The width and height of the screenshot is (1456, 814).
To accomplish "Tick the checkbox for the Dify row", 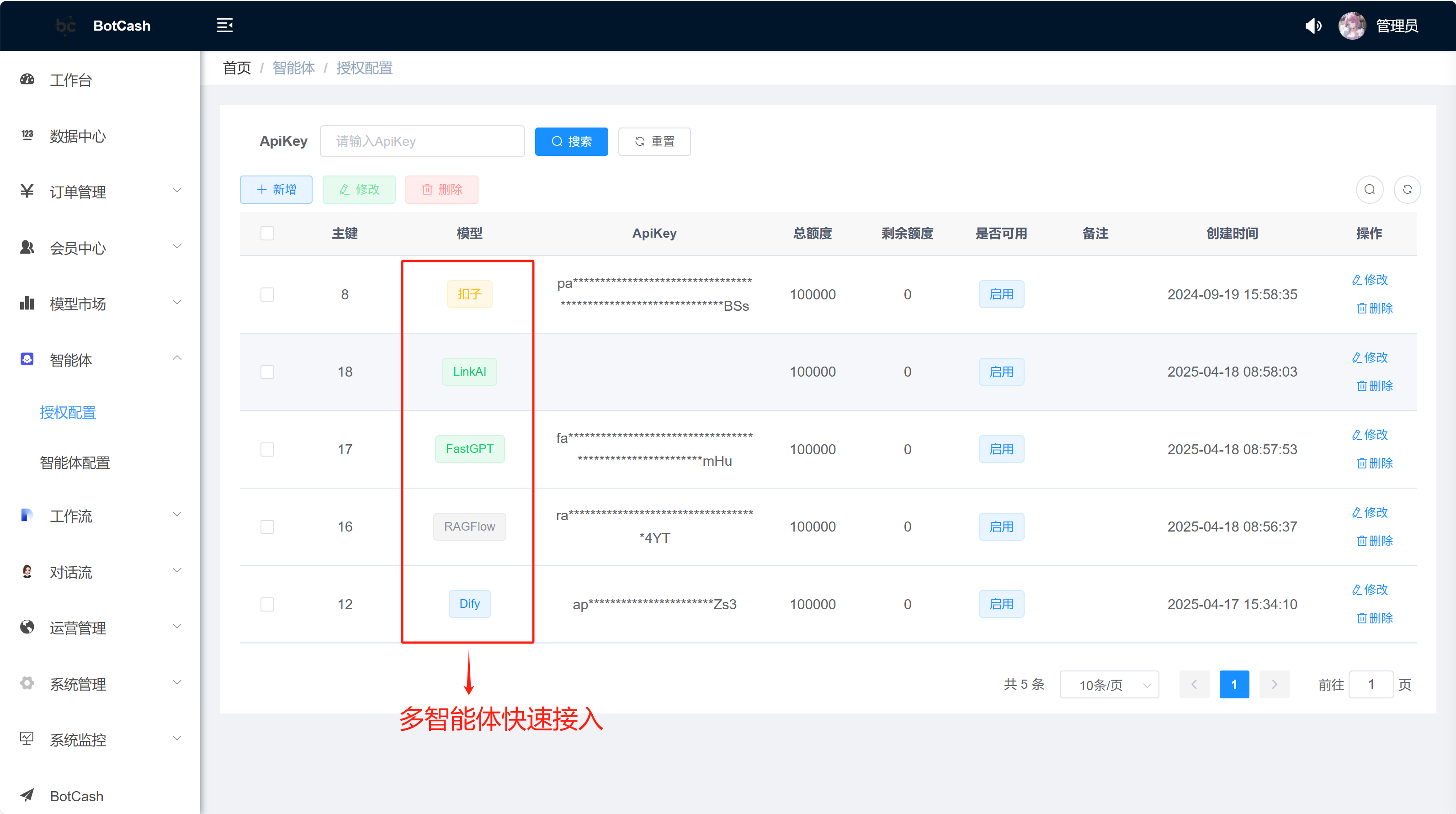I will coord(267,604).
